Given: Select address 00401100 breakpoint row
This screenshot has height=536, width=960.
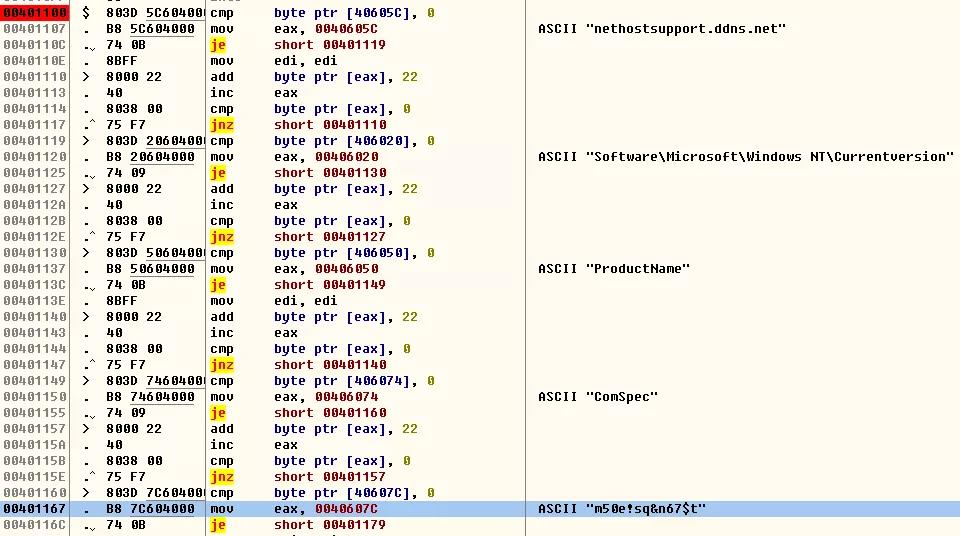Looking at the screenshot, I should [x=35, y=12].
